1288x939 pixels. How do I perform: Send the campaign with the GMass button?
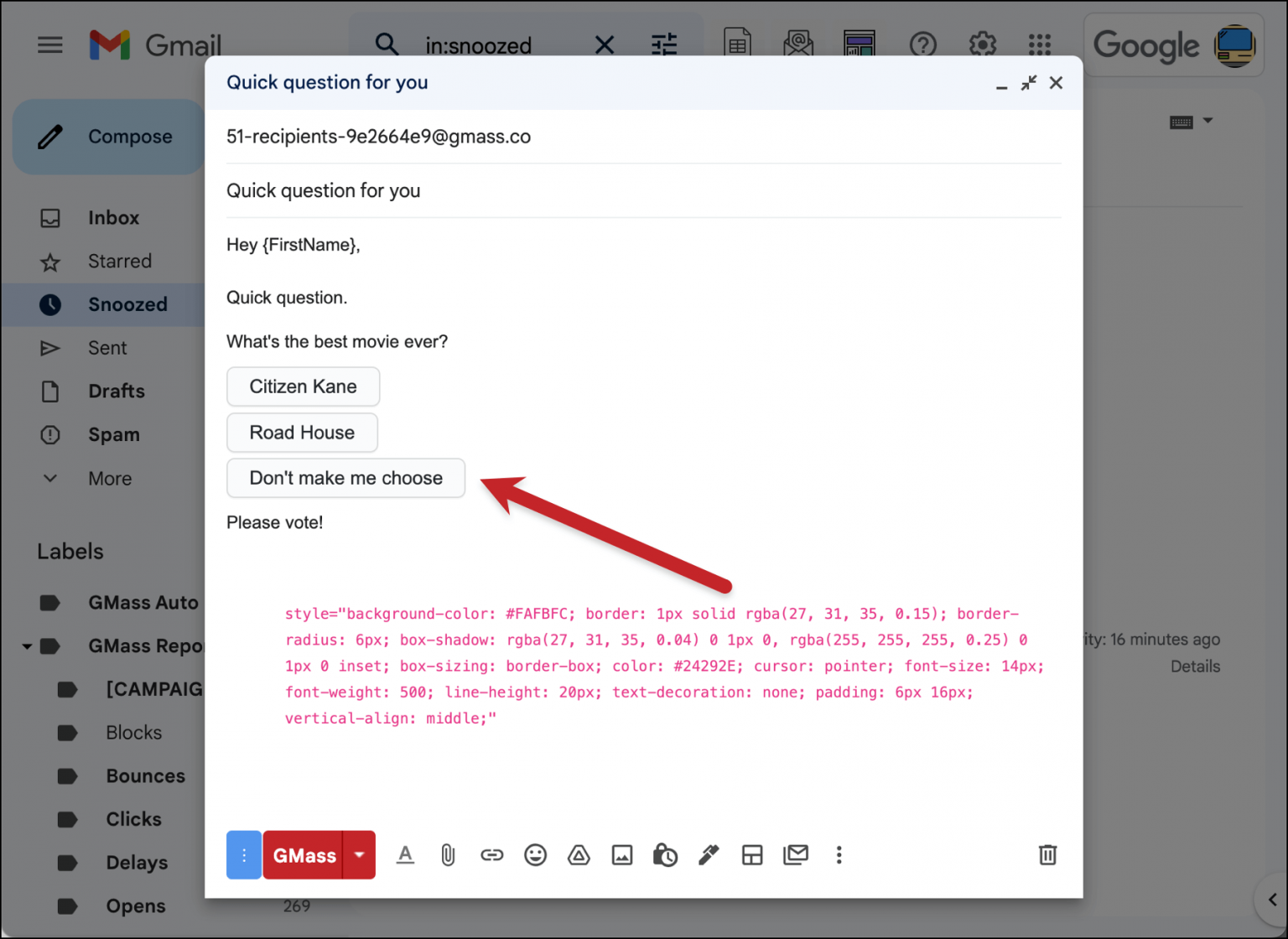pos(304,854)
